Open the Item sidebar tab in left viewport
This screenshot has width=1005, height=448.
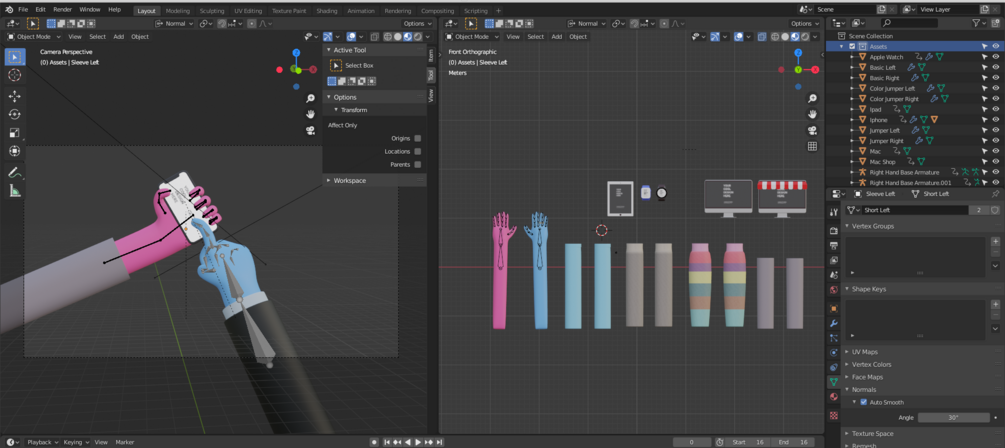pyautogui.click(x=431, y=56)
